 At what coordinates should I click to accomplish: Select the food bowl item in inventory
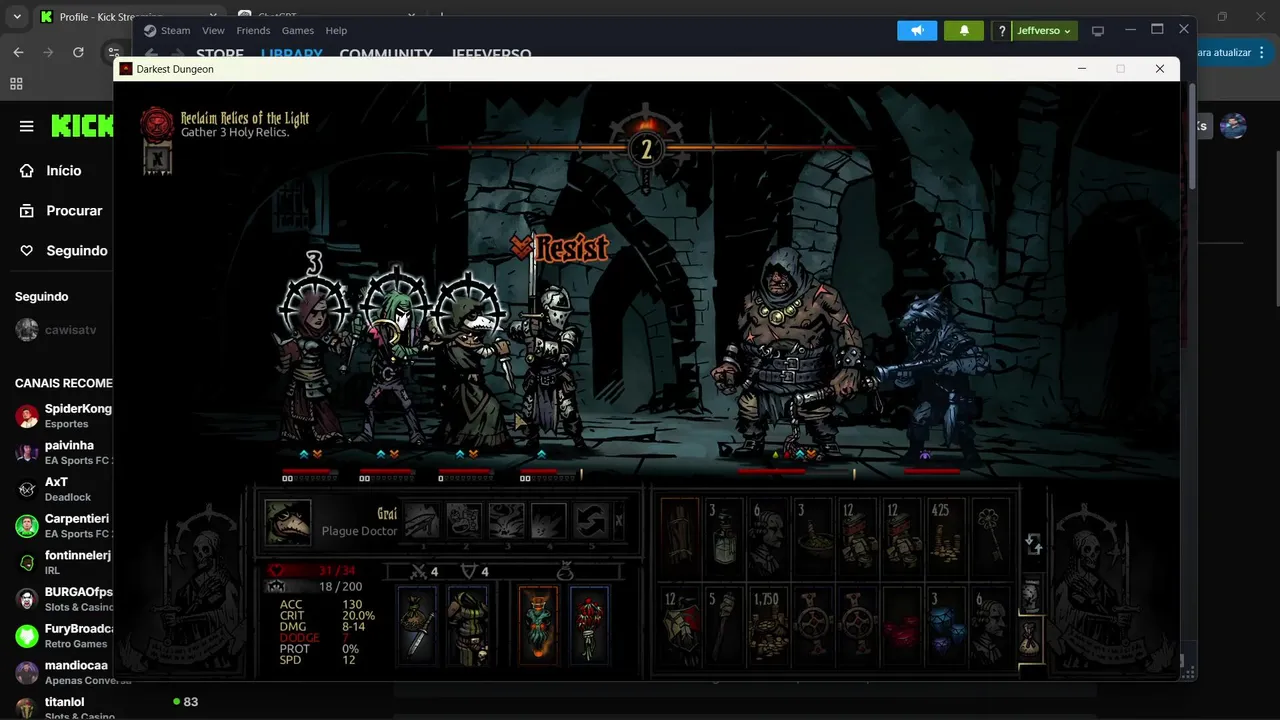813,537
